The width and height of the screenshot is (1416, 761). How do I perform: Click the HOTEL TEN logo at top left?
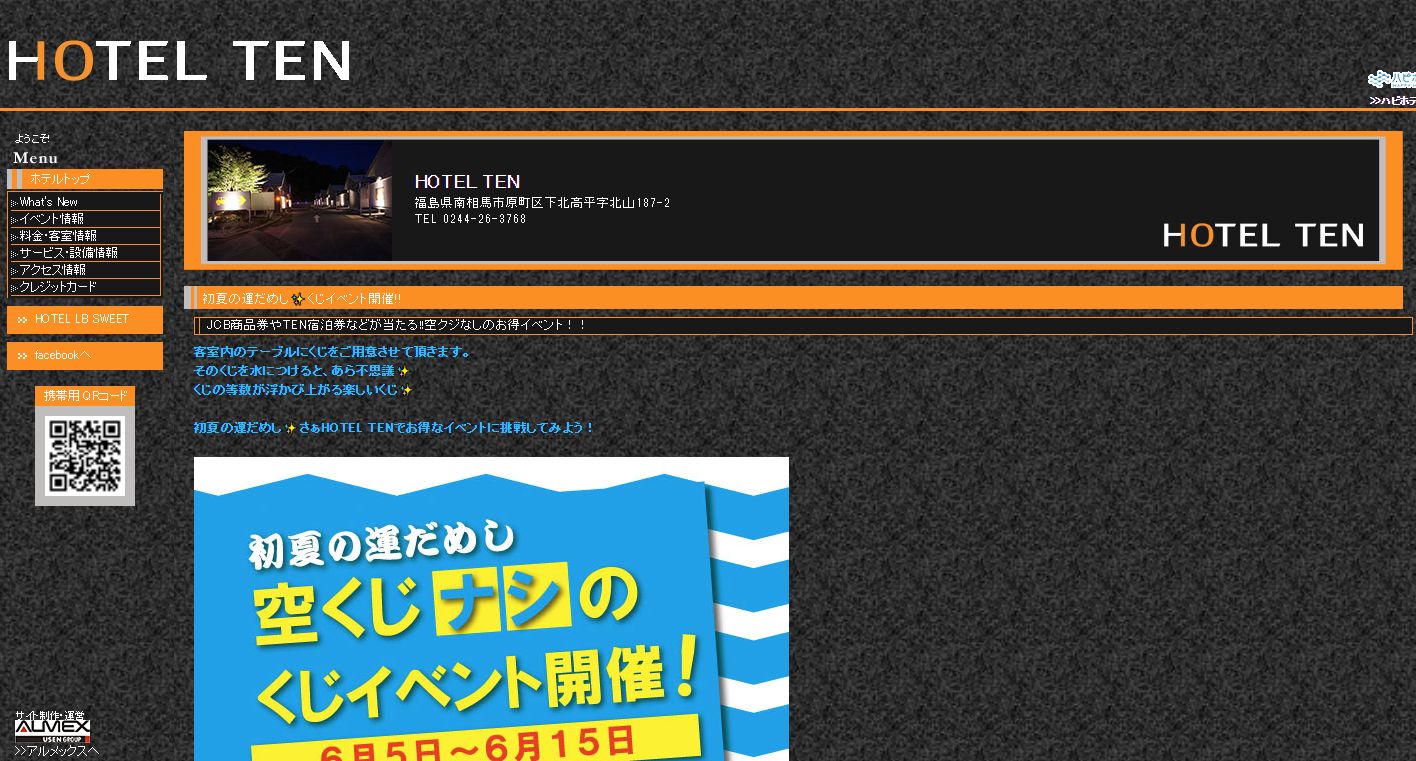[x=179, y=61]
